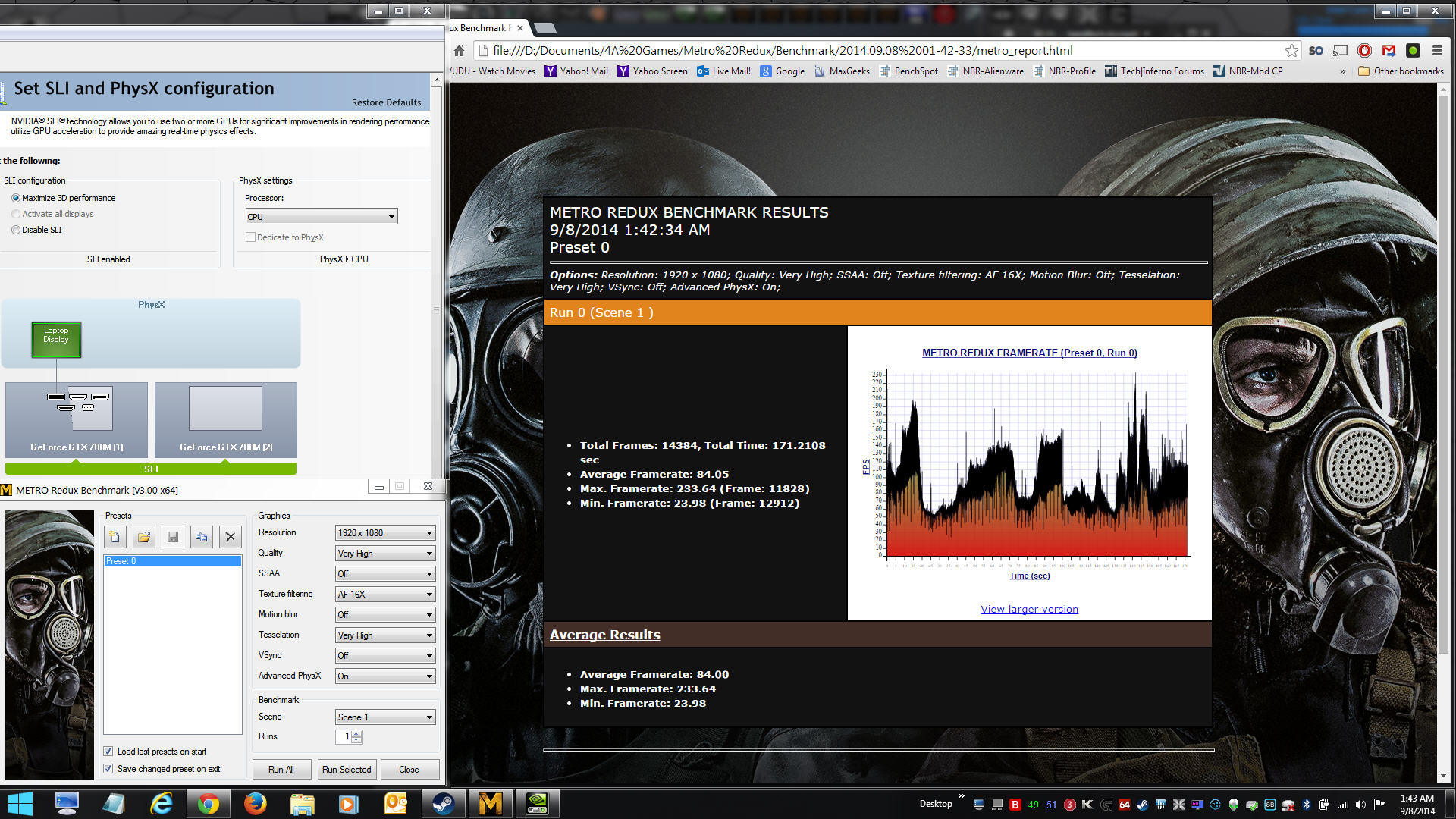Launch Internet Explorer from taskbar
The height and width of the screenshot is (819, 1456).
coord(161,803)
